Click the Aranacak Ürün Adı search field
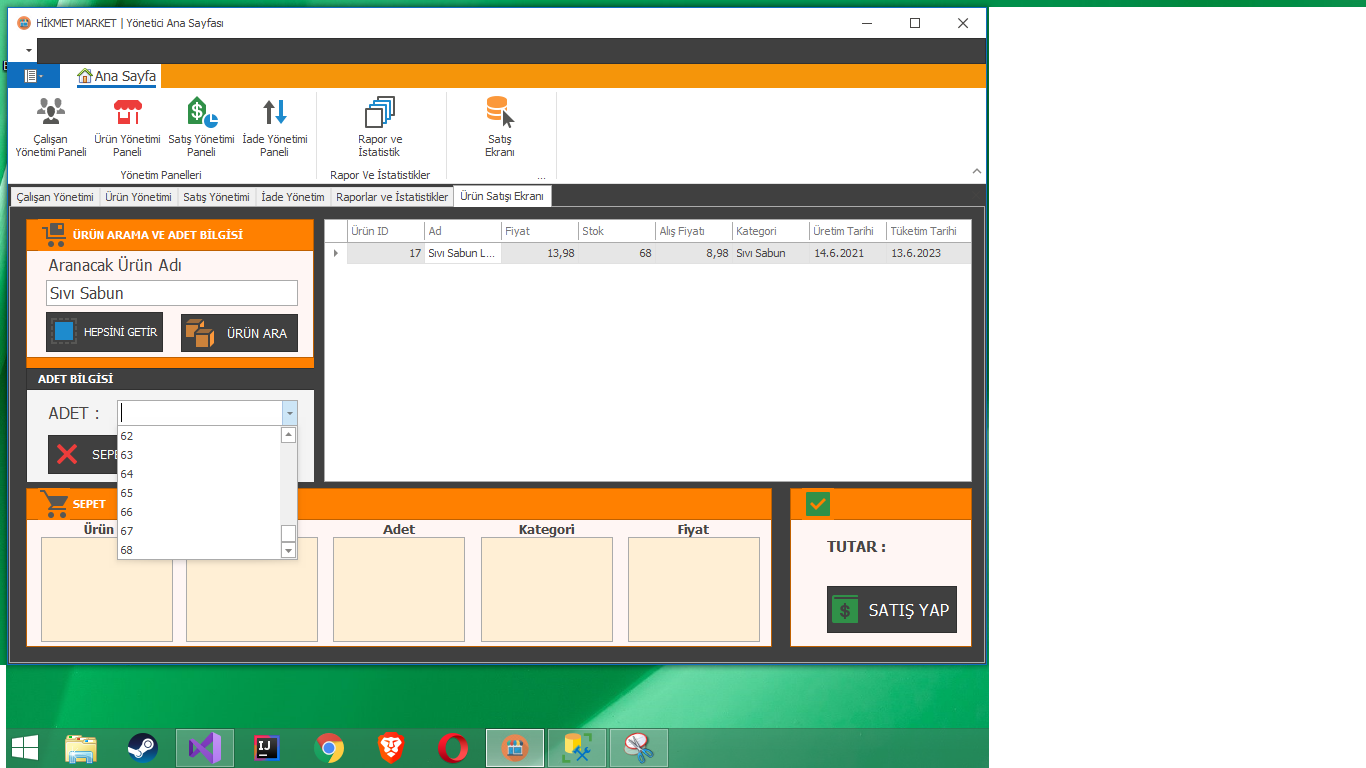Screen dimensions: 1366x768 (171, 293)
